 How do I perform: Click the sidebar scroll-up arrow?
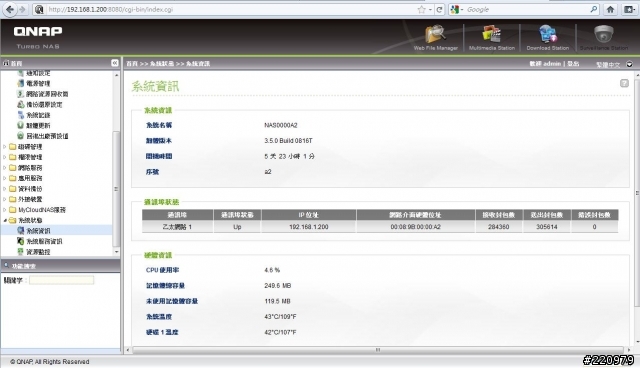(x=116, y=75)
